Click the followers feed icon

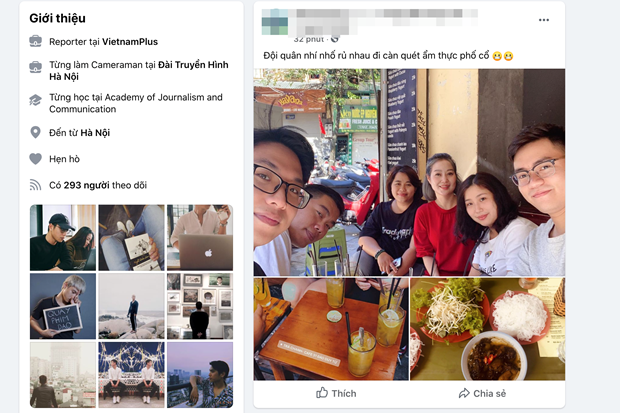tap(35, 185)
